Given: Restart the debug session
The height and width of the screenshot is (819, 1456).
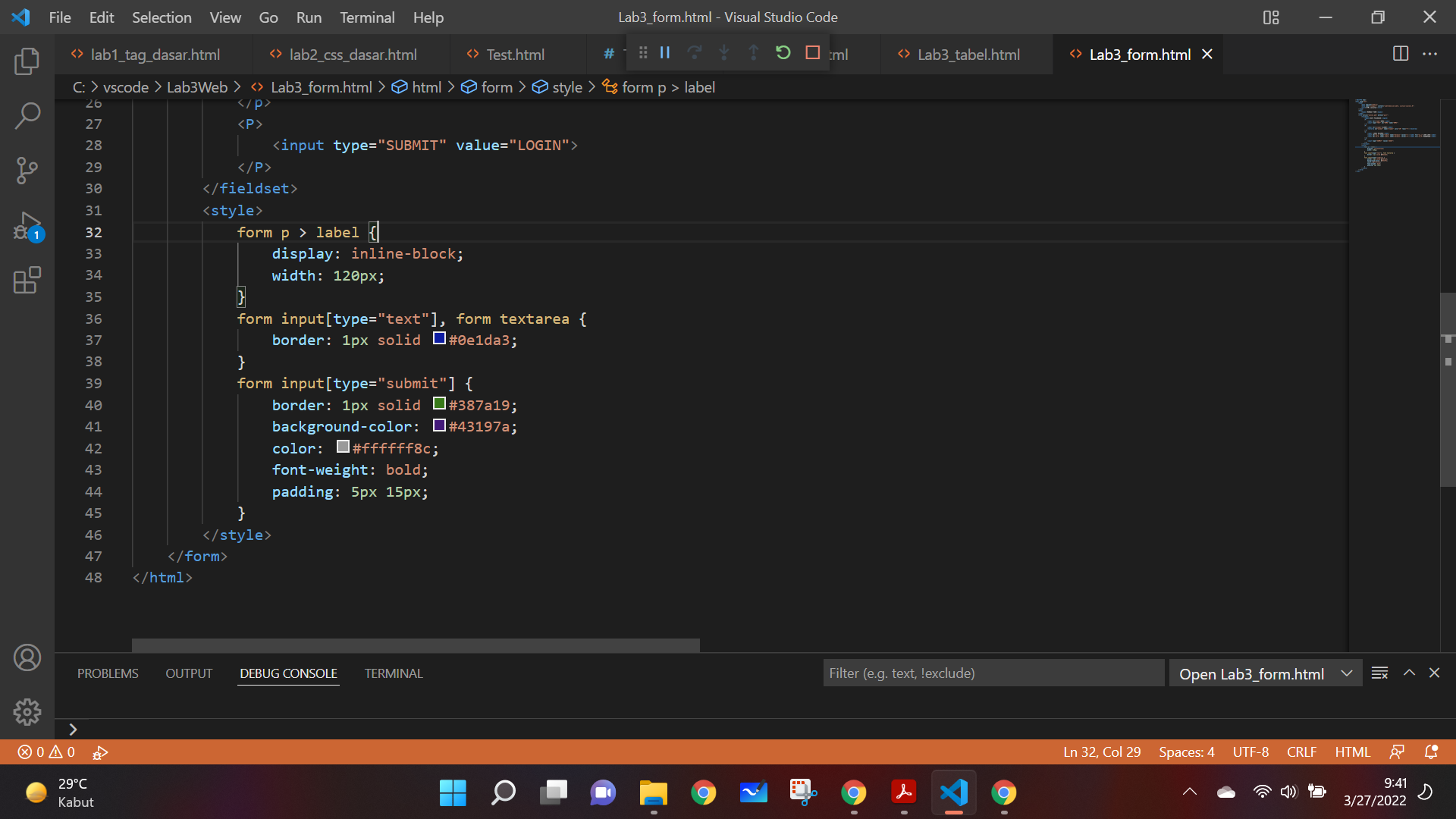Looking at the screenshot, I should (783, 53).
